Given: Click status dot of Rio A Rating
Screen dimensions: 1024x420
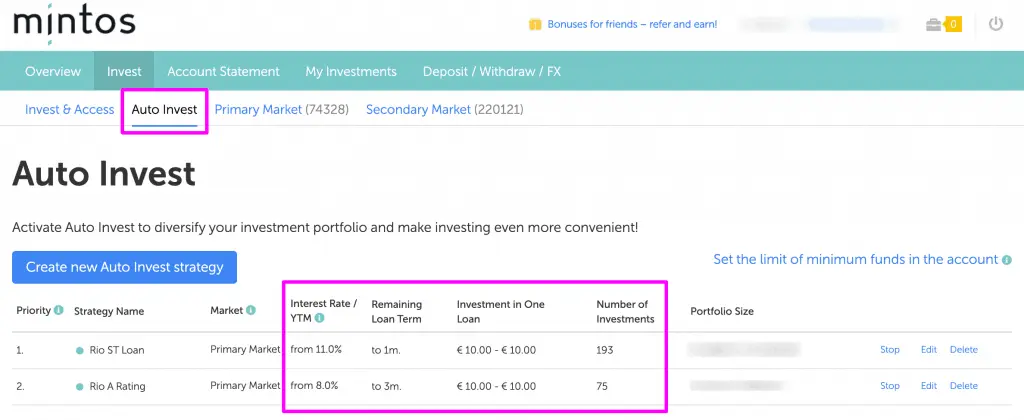Looking at the screenshot, I should (80, 386).
